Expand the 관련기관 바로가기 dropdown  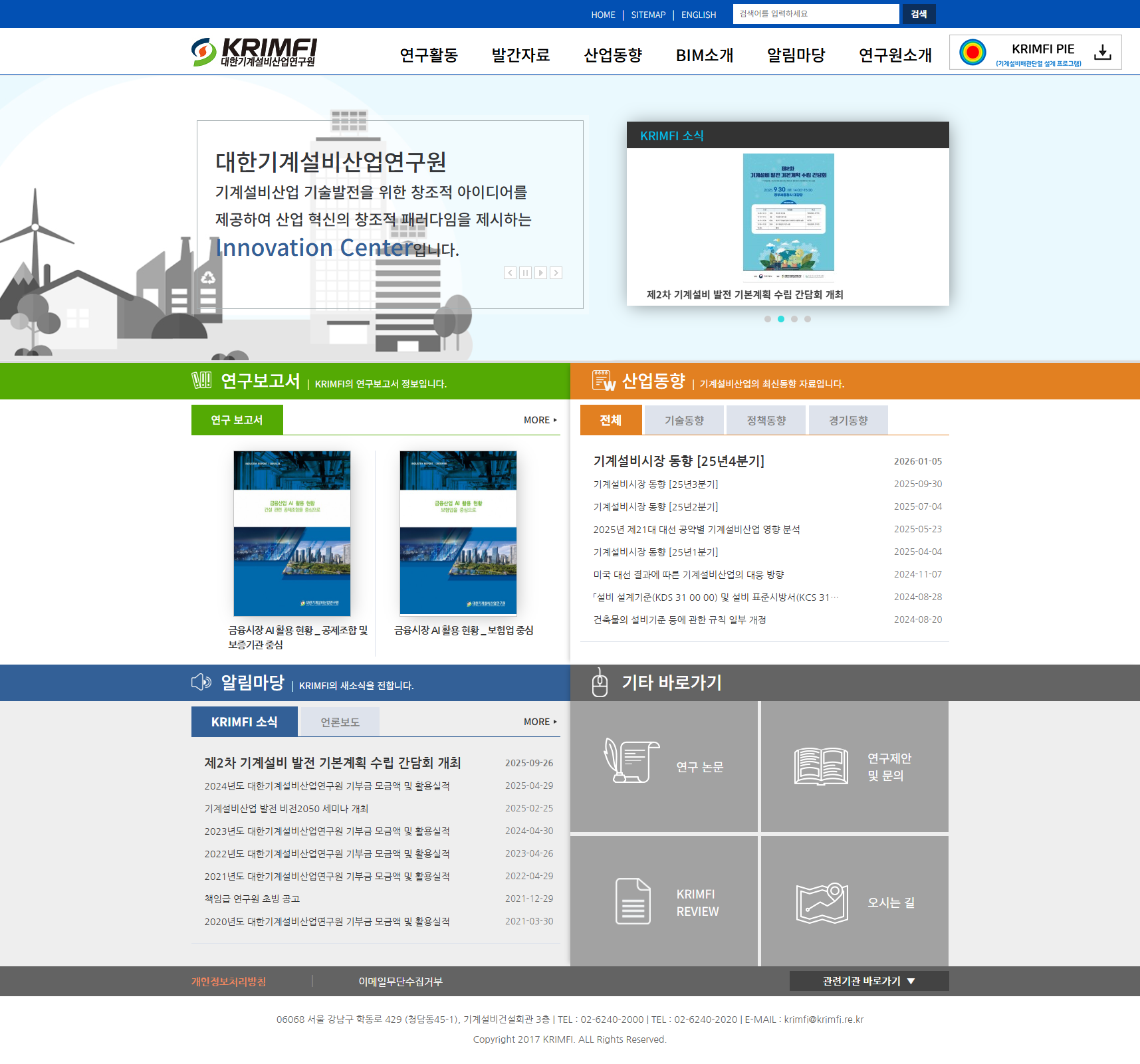869,981
